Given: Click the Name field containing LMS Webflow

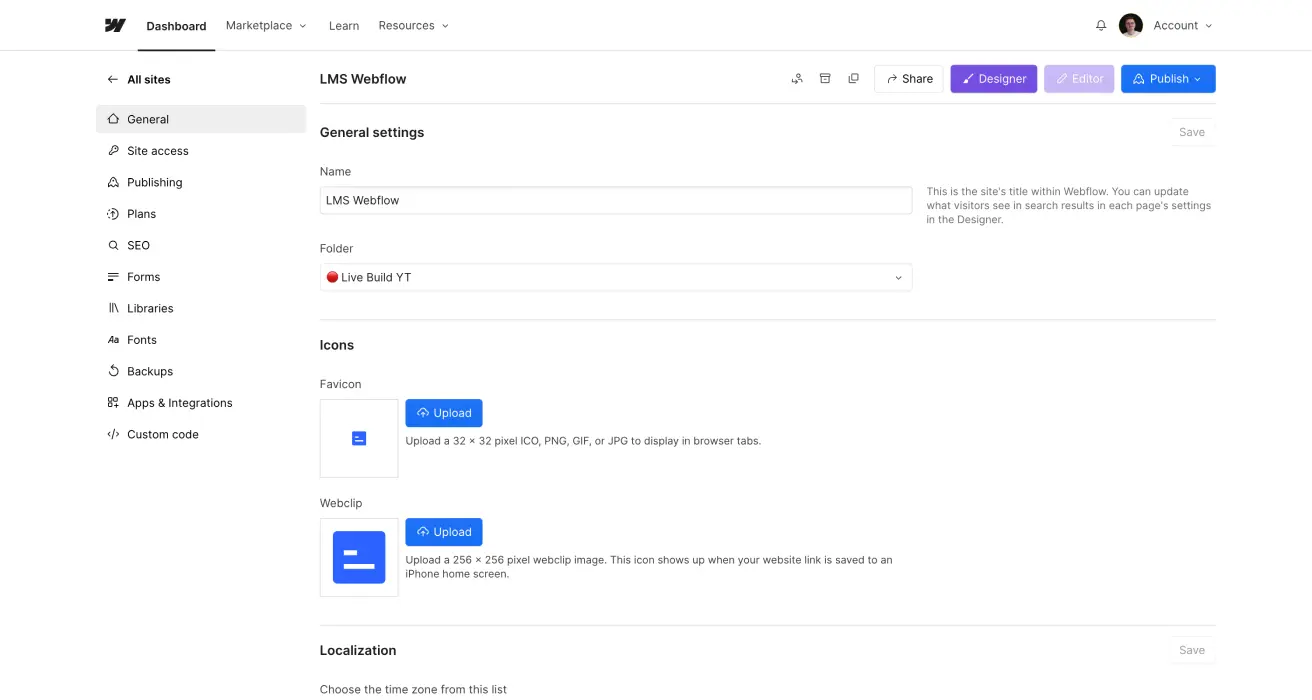Looking at the screenshot, I should point(615,200).
